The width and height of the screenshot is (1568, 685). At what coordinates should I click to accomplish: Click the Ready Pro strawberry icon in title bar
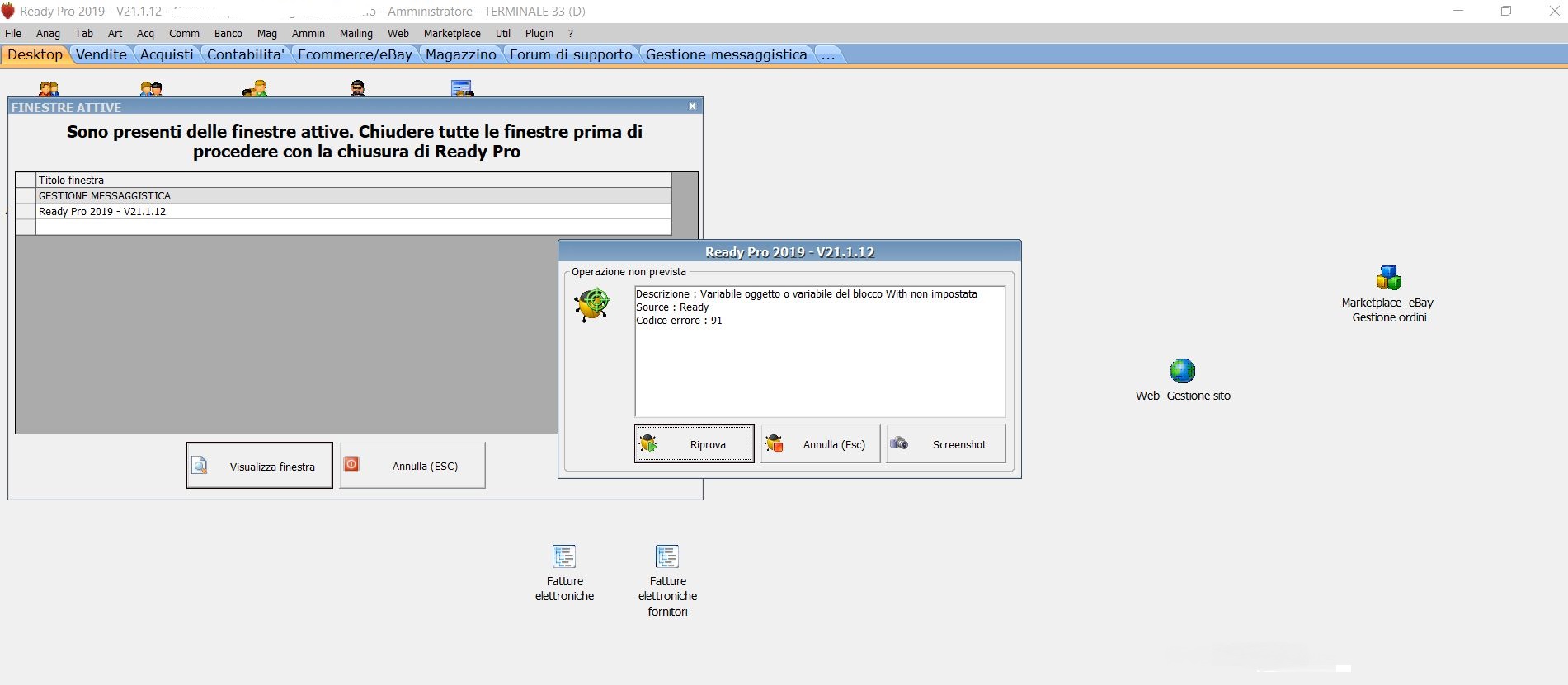8,11
